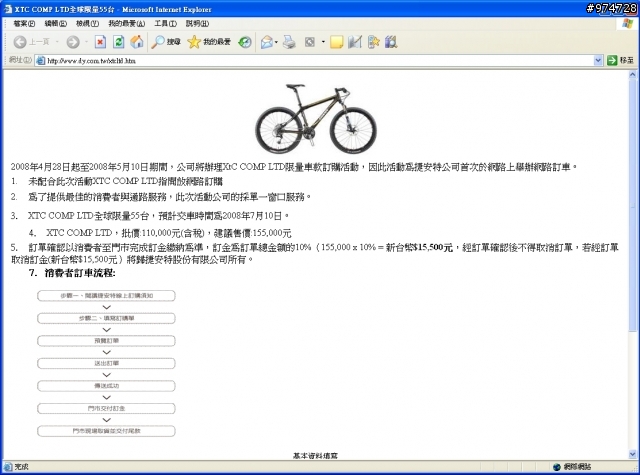The width and height of the screenshot is (640, 475).
Task: Click the last toolbar icon with books
Action: point(391,42)
